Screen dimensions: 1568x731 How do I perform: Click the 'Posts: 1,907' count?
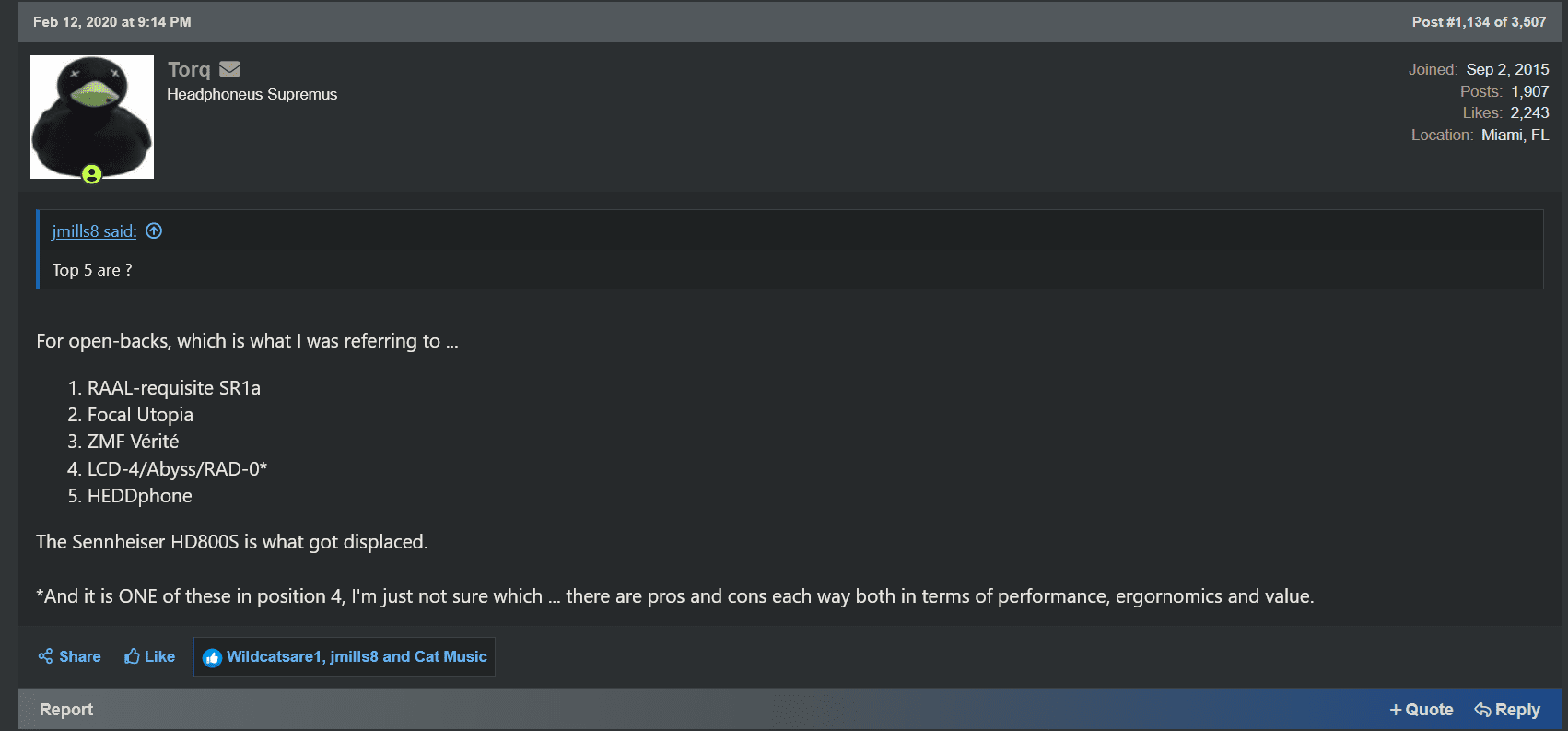click(x=1504, y=91)
